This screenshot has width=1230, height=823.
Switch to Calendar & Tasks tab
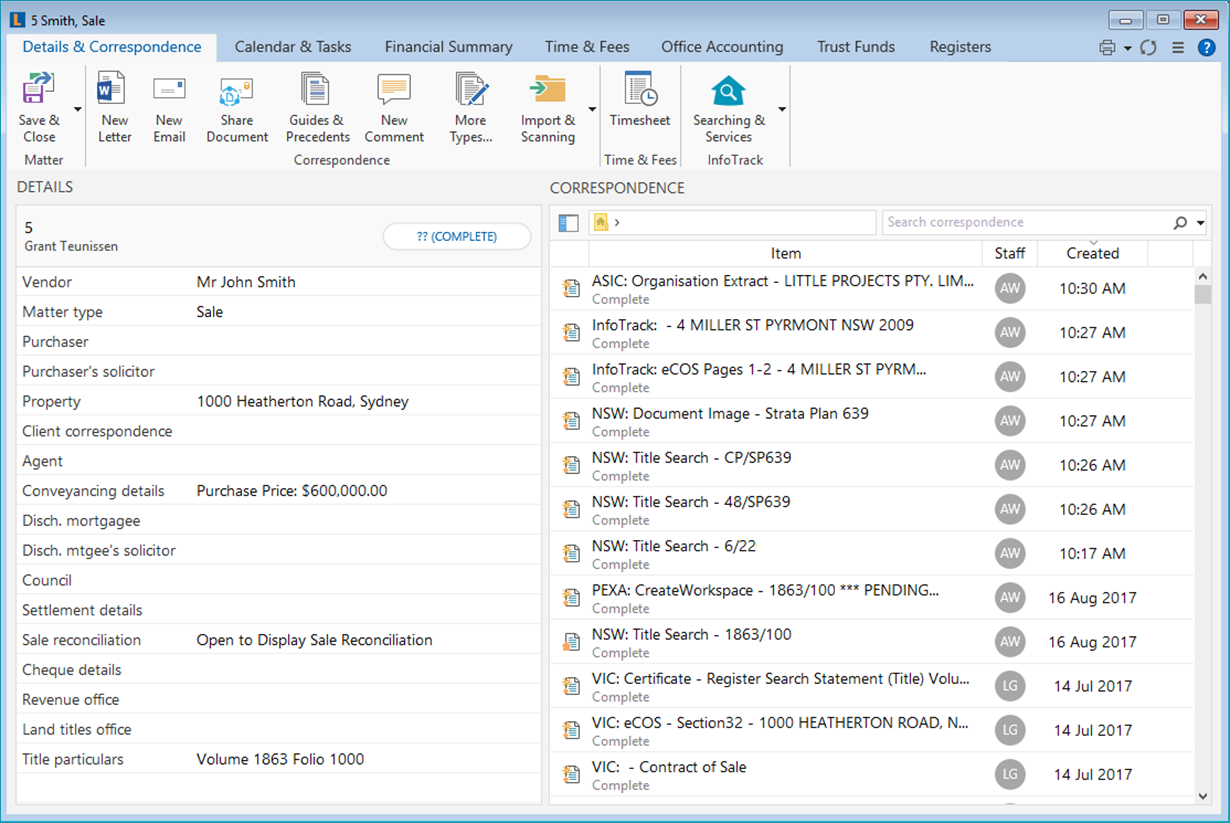(293, 47)
